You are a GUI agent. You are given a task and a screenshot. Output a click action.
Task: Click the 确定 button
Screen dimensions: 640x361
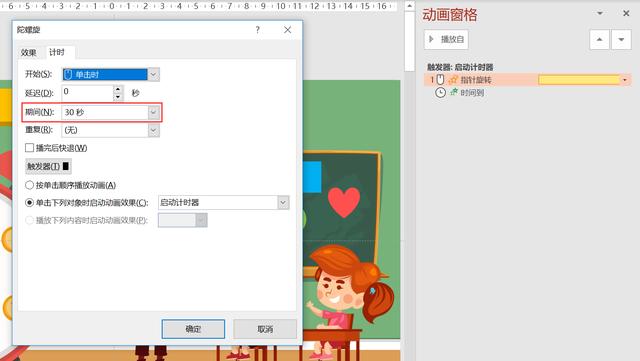(x=193, y=329)
